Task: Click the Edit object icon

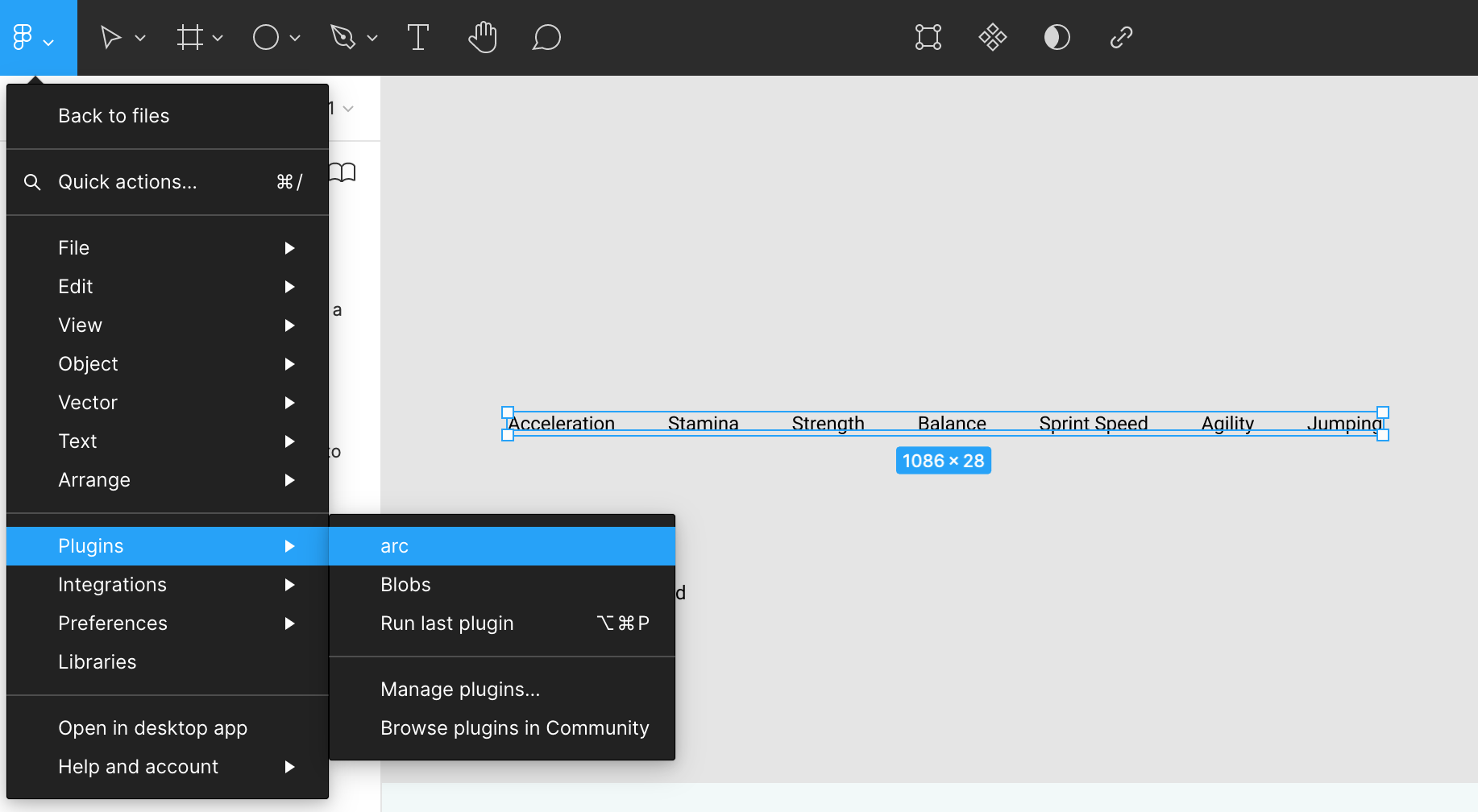Action: [x=928, y=37]
